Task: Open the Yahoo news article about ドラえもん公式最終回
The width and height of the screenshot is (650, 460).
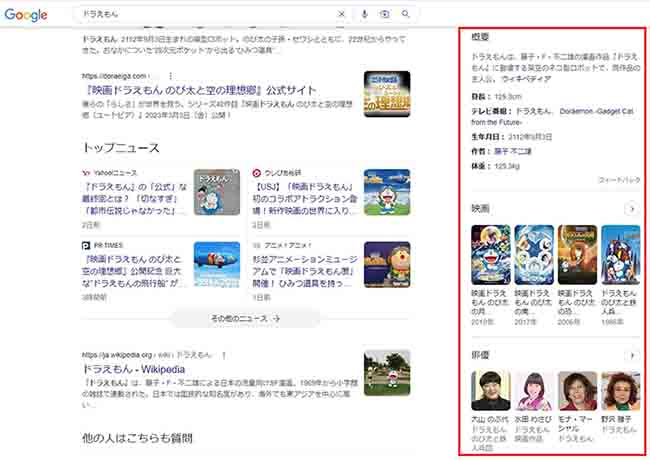Action: 134,199
